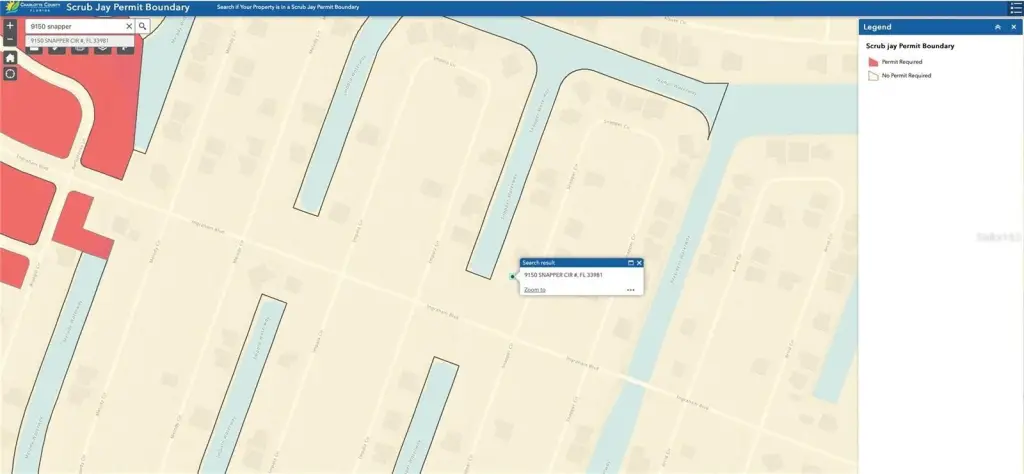Clear the search box text

(x=128, y=26)
